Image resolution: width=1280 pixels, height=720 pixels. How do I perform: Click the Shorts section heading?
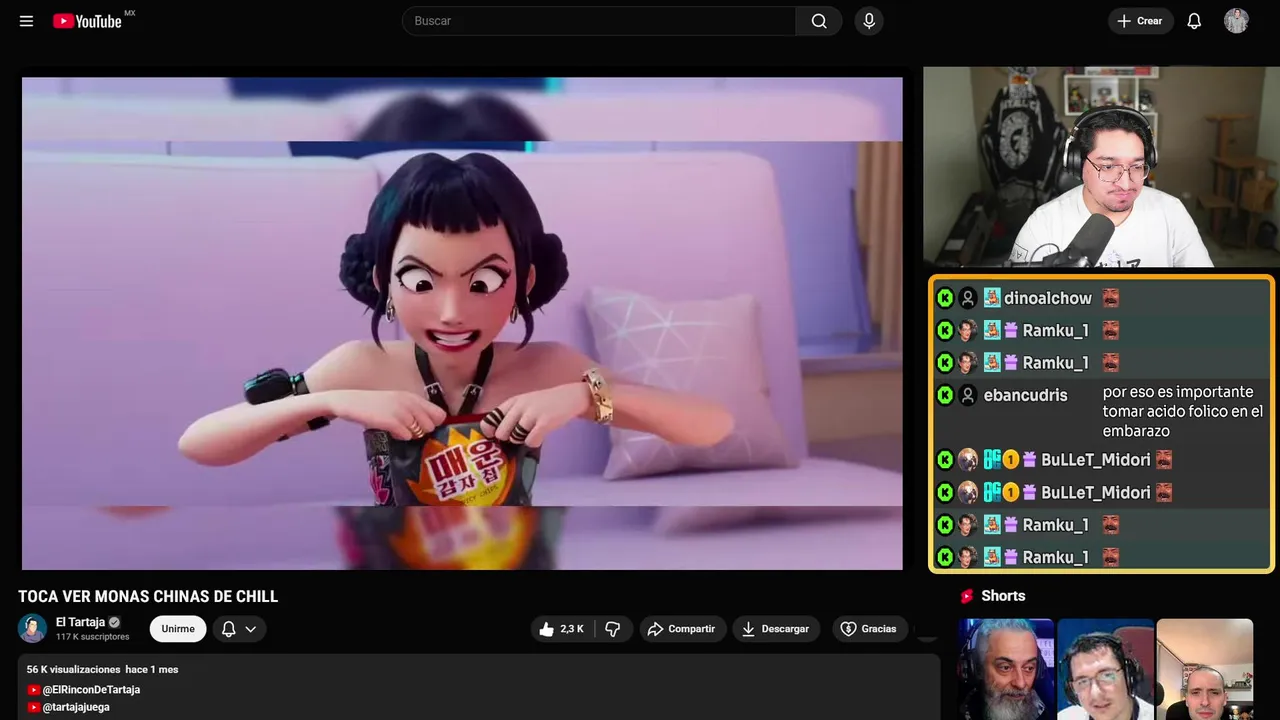(x=1003, y=596)
